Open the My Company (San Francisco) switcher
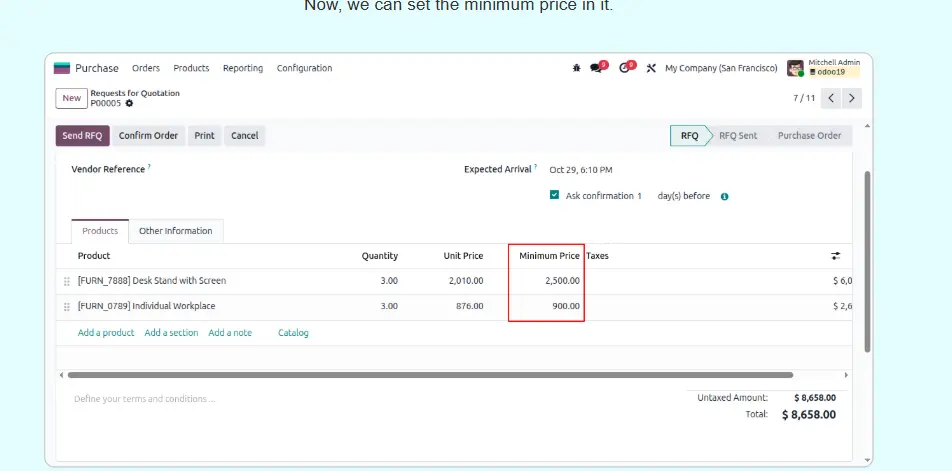The height and width of the screenshot is (471, 952). pos(720,68)
